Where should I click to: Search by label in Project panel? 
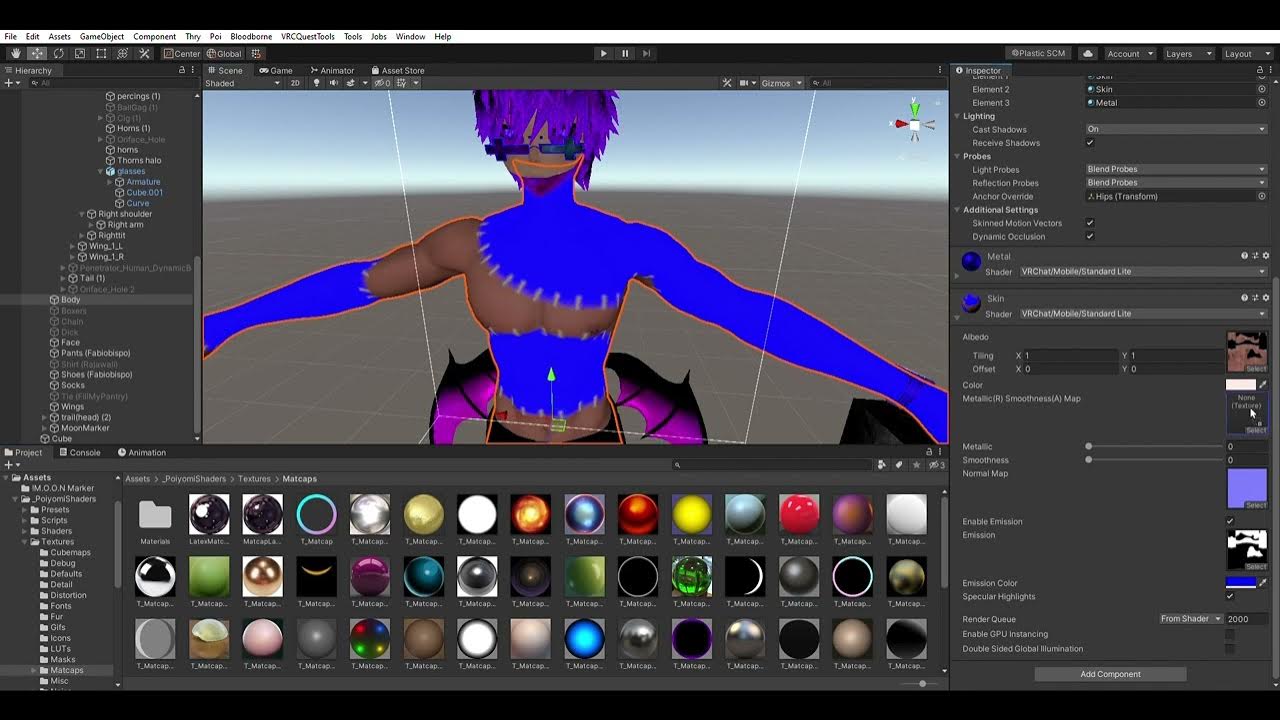coord(898,464)
